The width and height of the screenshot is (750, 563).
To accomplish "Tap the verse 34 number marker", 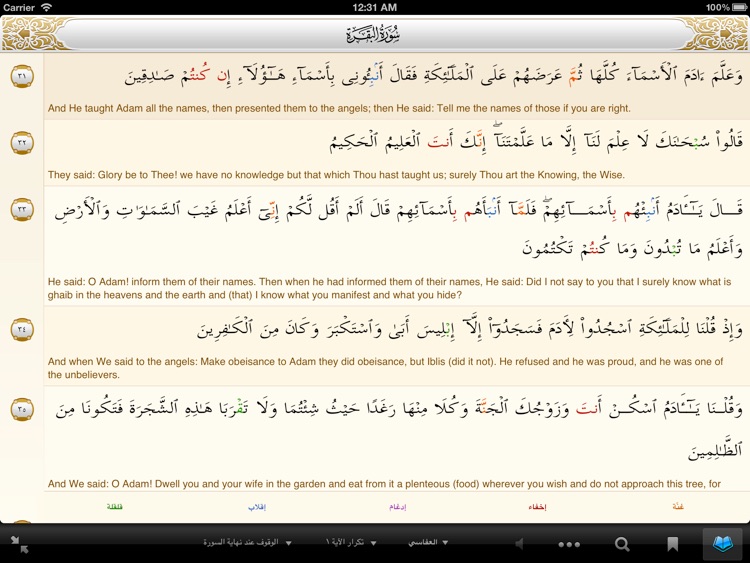I will 22,329.
